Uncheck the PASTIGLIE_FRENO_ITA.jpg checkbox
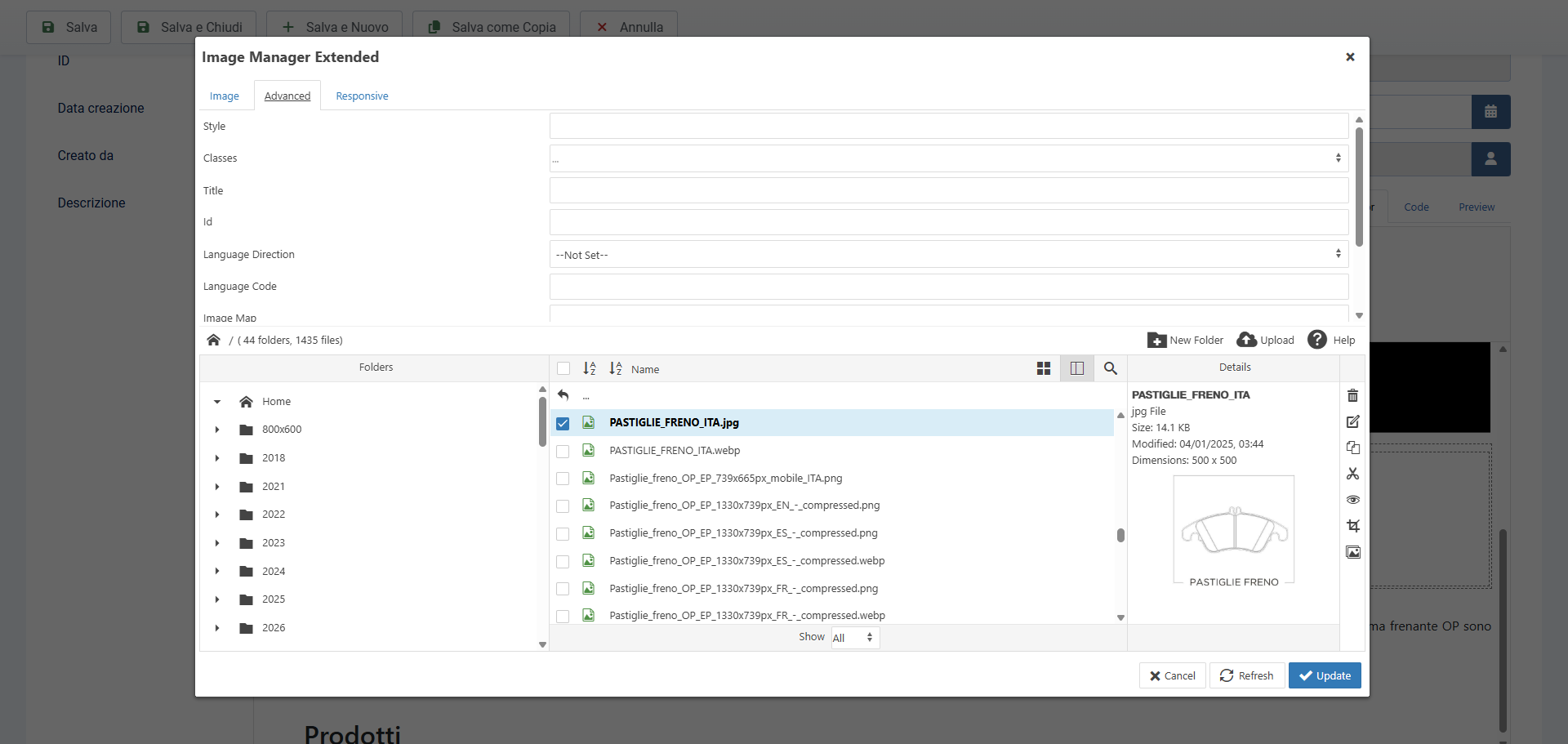1568x744 pixels. click(x=563, y=423)
